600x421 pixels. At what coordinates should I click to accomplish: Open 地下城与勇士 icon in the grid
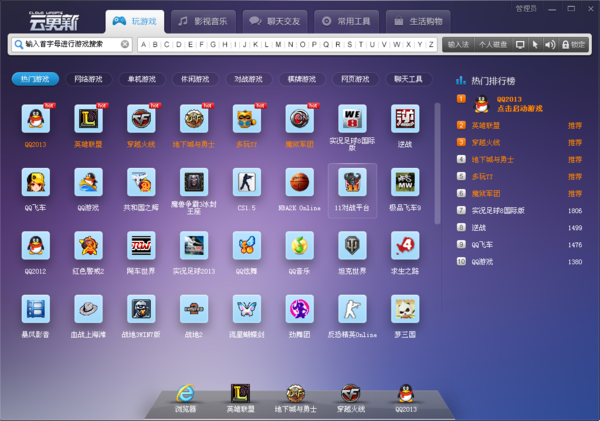pos(194,119)
